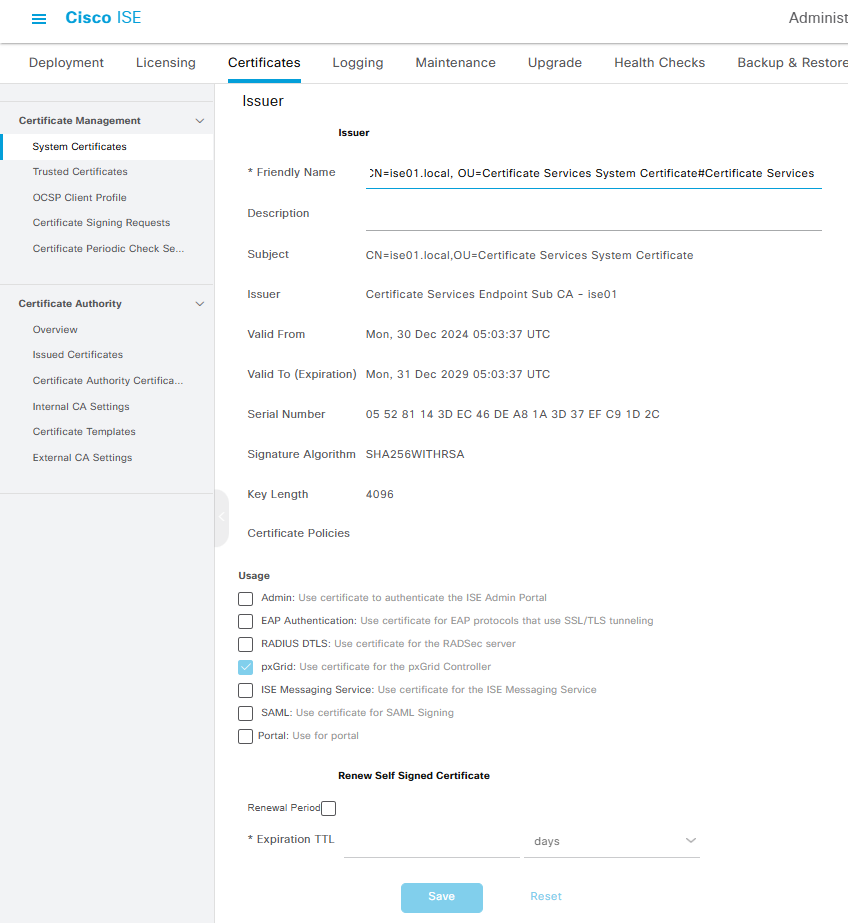This screenshot has height=923, width=848.
Task: Switch to the Deployment tab
Action: click(x=66, y=62)
